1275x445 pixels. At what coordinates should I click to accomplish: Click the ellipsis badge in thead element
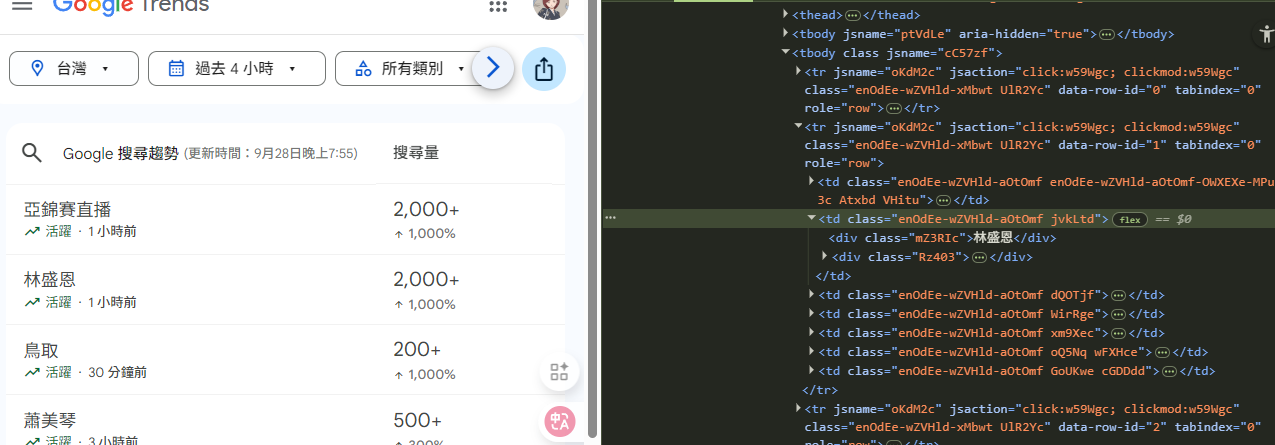853,16
